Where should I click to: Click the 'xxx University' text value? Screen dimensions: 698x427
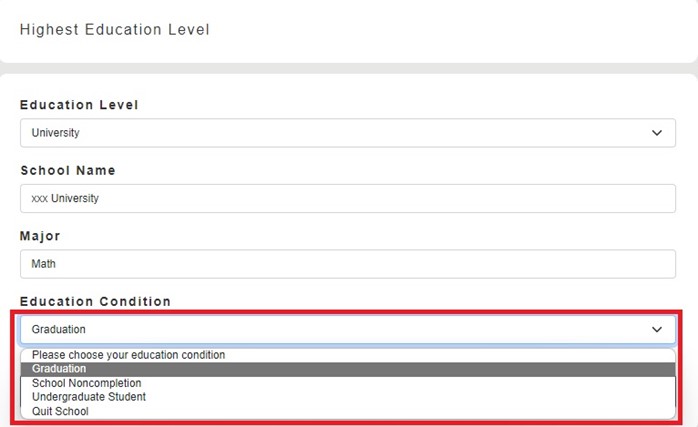click(66, 198)
